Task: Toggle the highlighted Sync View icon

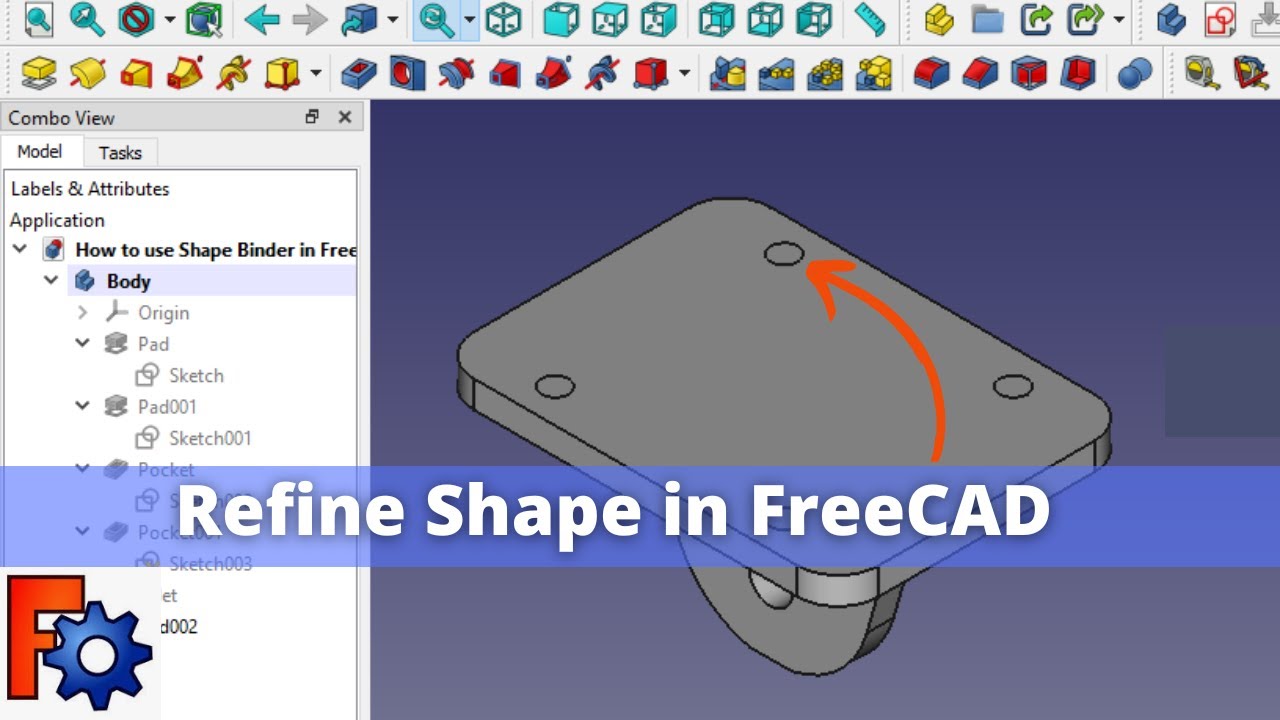Action: [437, 19]
